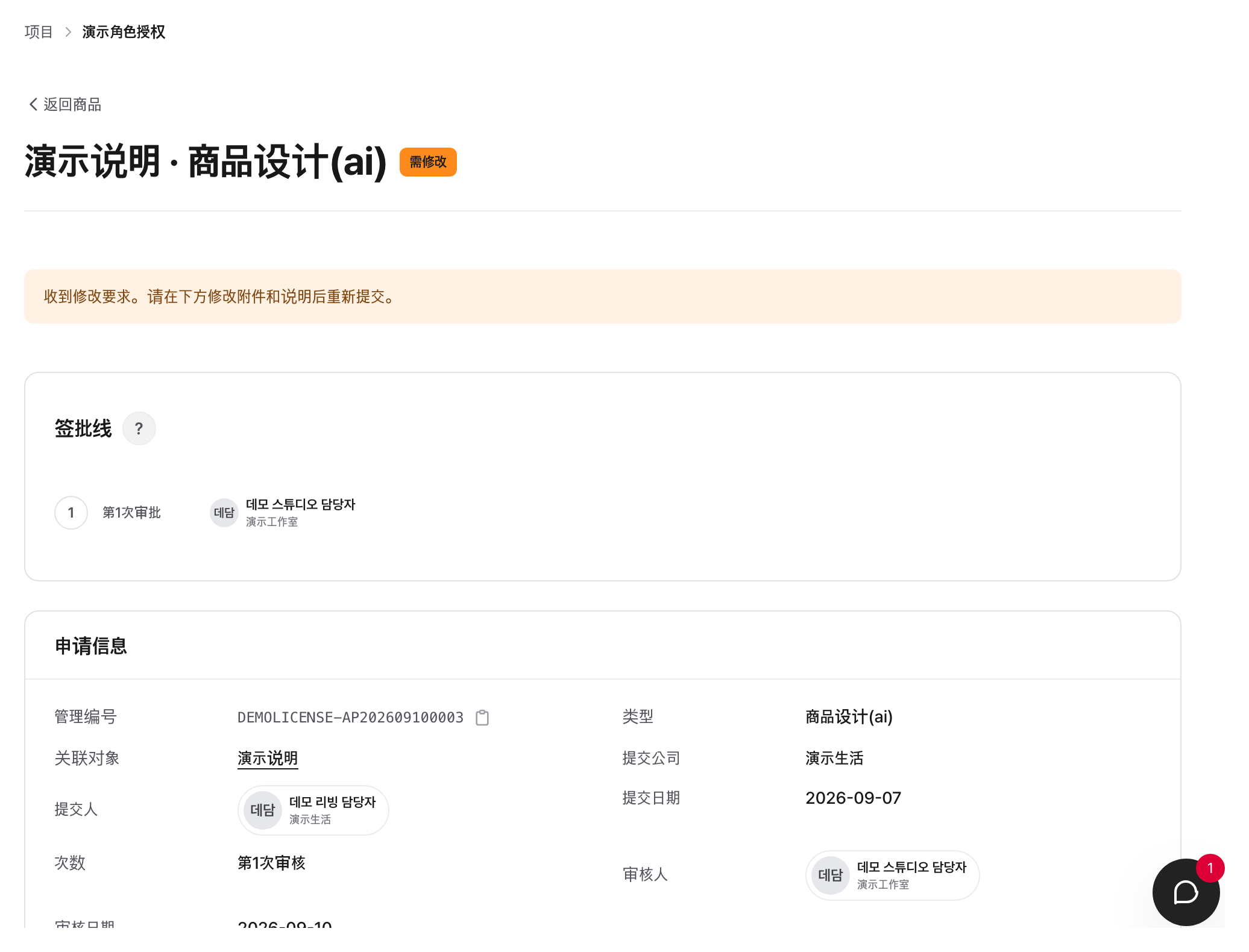The height and width of the screenshot is (952, 1249).
Task: Open submitter chip 데모 리빙 담당자
Action: 313,810
